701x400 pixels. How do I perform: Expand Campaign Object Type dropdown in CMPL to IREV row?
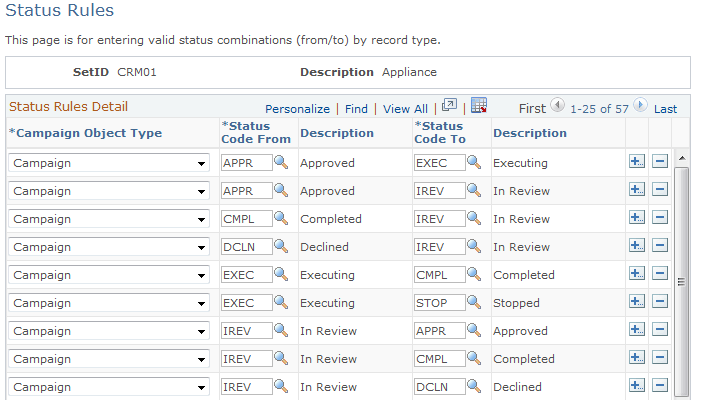pos(109,219)
